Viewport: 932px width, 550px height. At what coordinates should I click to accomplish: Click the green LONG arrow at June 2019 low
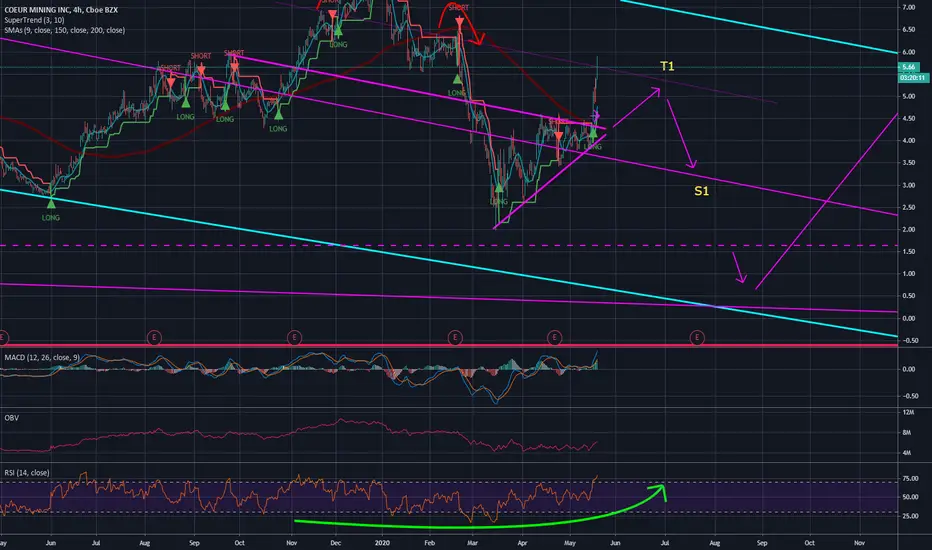point(51,204)
